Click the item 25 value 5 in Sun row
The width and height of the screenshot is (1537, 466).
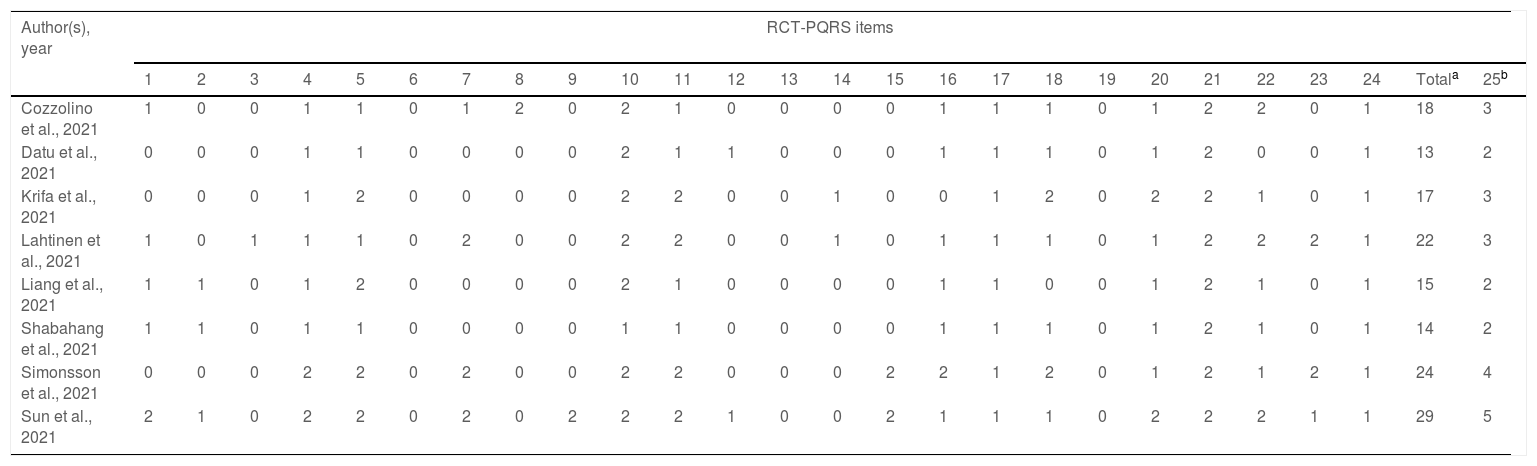click(1488, 417)
